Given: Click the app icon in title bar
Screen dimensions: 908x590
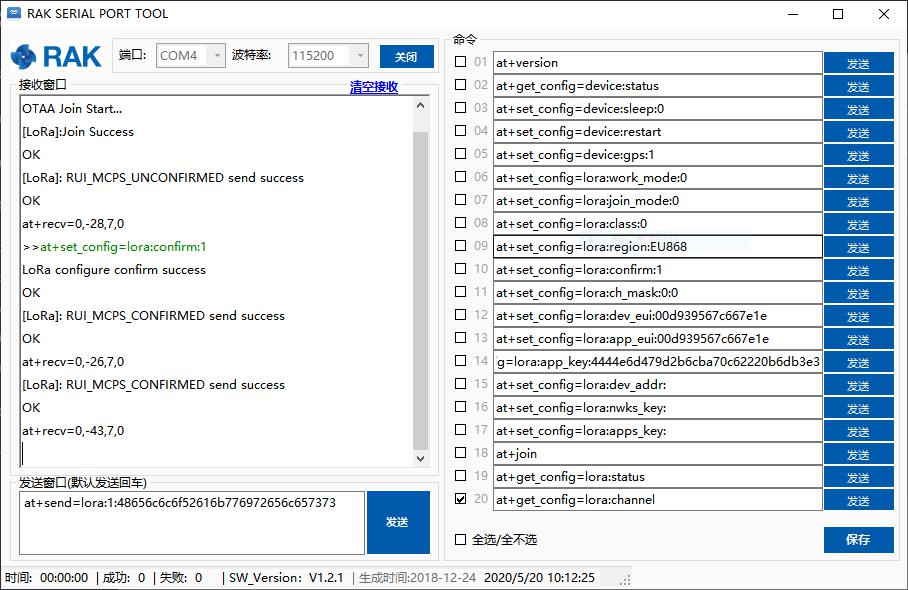Looking at the screenshot, I should [x=14, y=13].
